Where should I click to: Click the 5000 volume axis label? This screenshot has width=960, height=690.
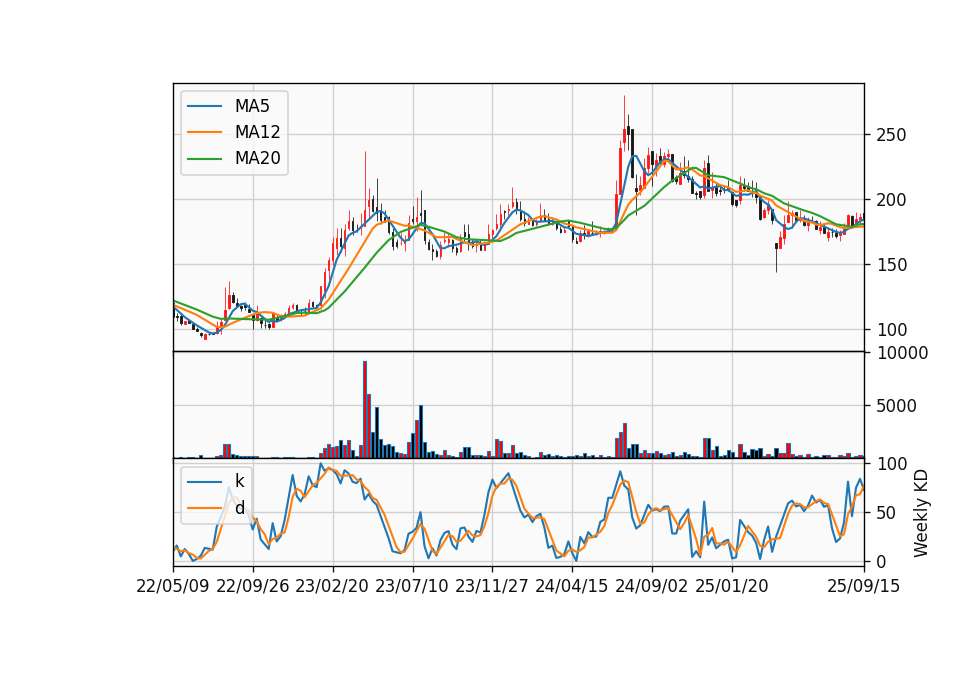pos(896,405)
